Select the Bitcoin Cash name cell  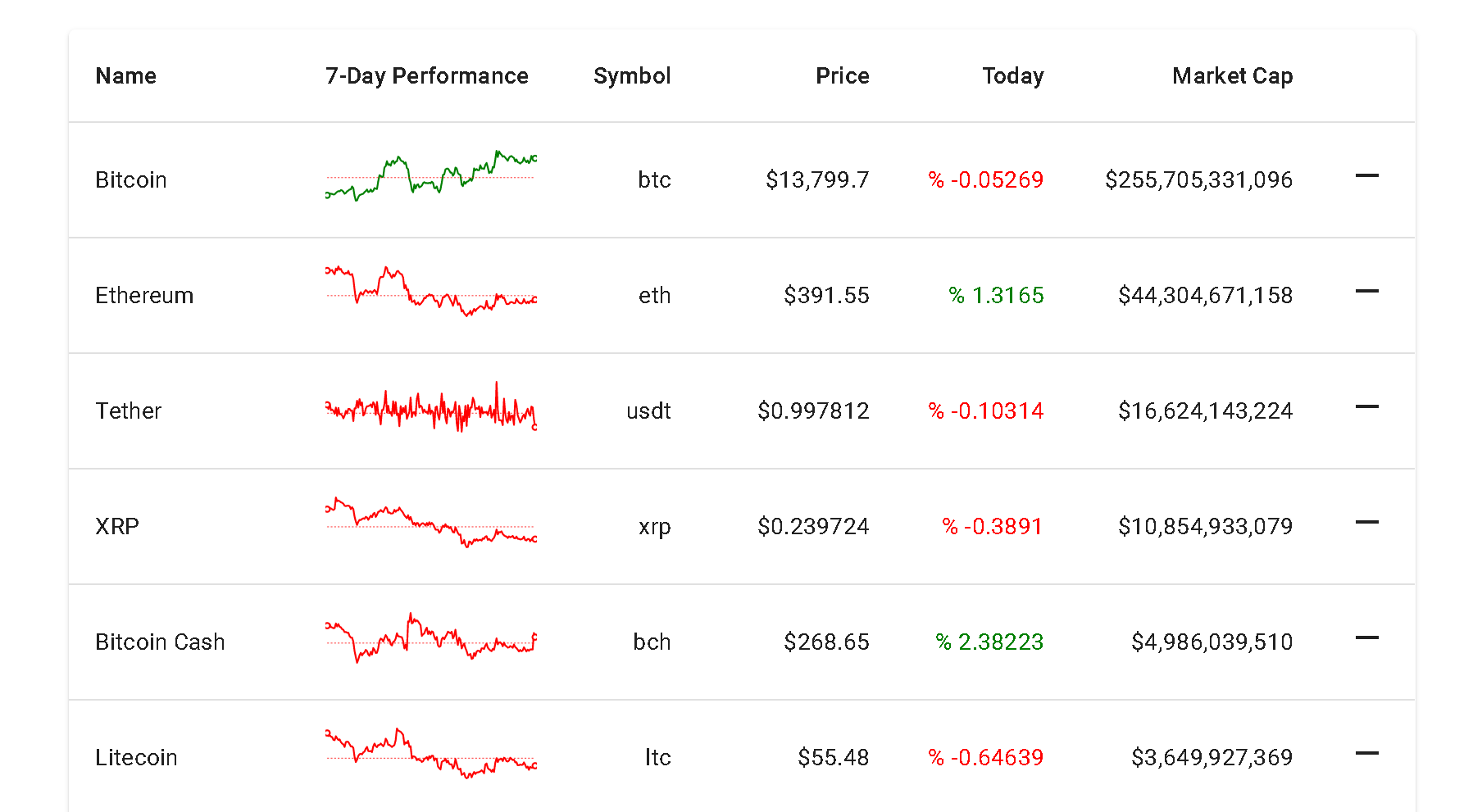pyautogui.click(x=160, y=642)
